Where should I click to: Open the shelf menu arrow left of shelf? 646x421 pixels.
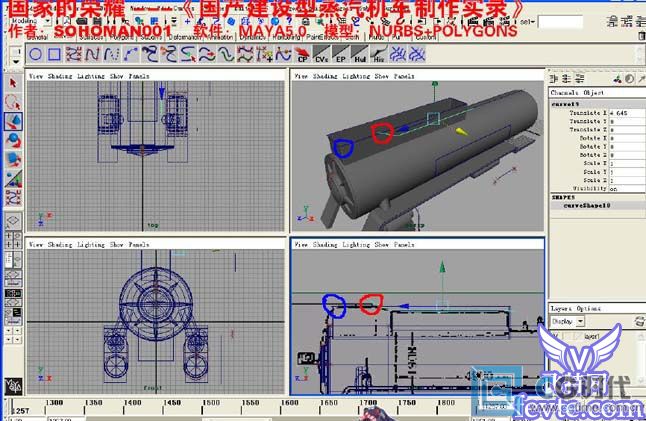[16, 62]
